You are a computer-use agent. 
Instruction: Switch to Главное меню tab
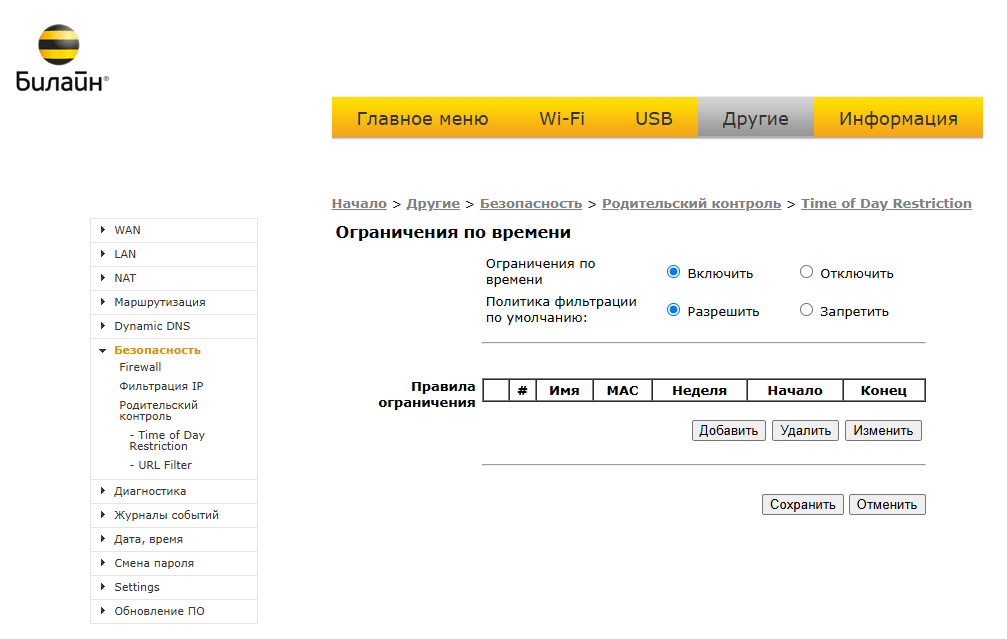coord(422,119)
